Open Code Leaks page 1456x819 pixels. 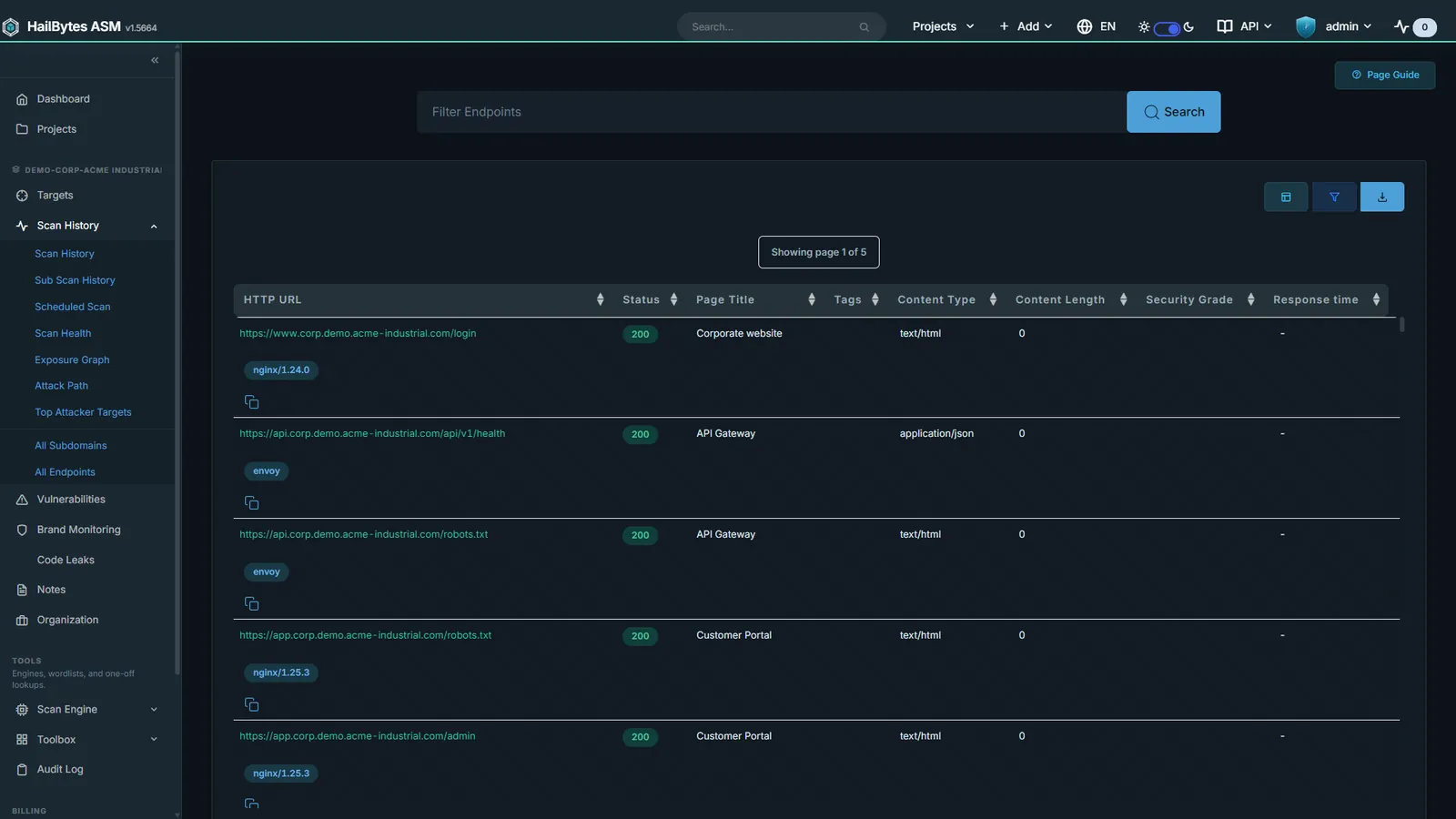coord(66,561)
